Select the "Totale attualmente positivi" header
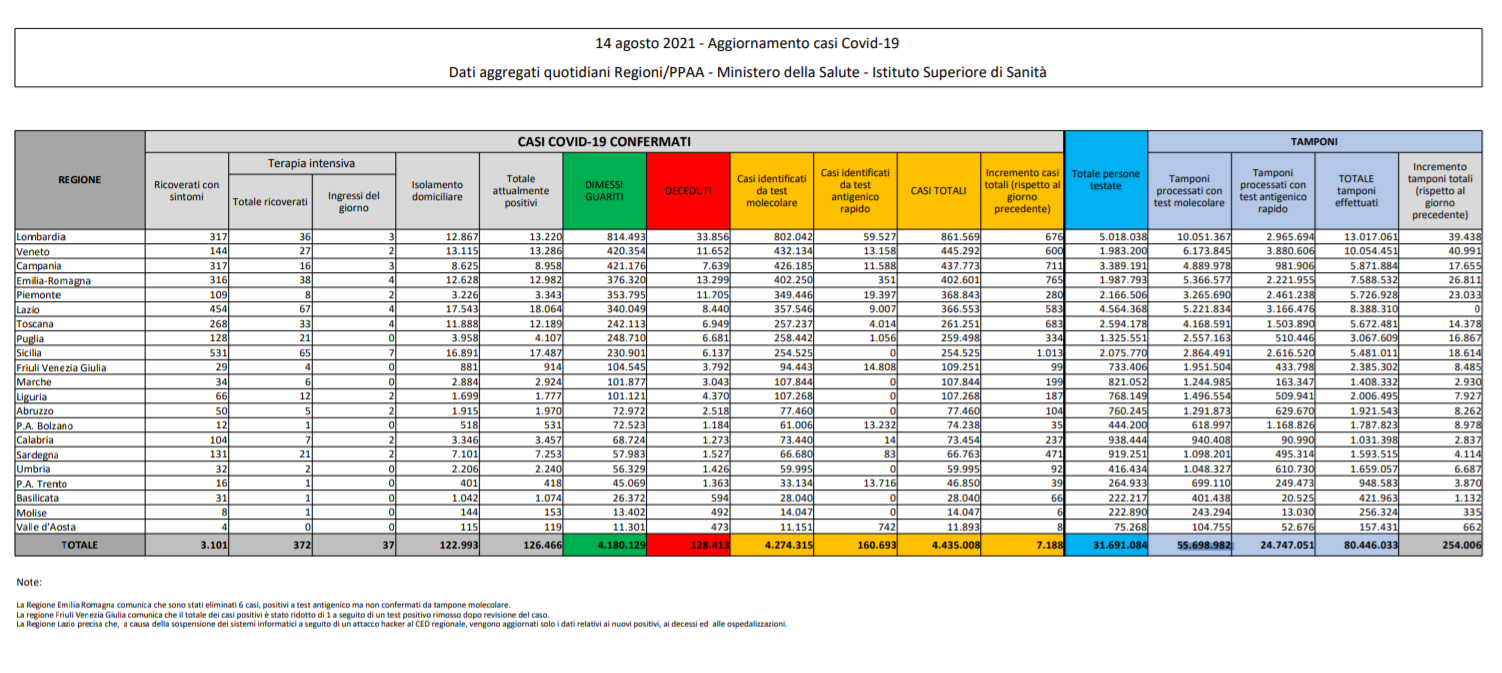Screen dimensions: 1502x673 [520, 191]
